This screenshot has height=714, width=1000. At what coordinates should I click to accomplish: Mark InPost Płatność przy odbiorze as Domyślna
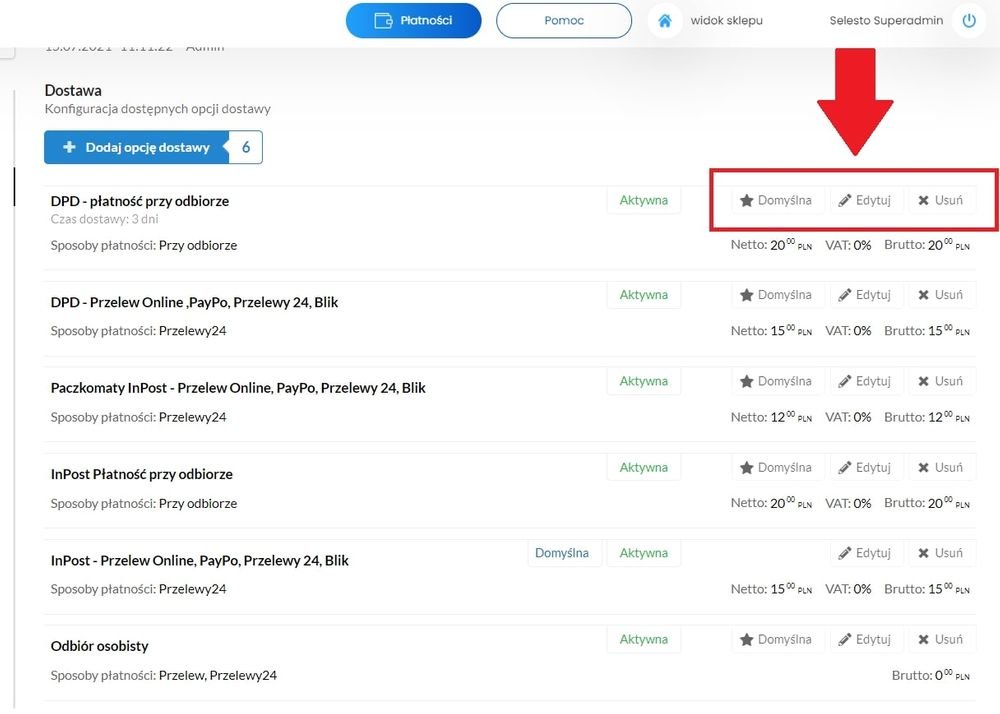777,467
